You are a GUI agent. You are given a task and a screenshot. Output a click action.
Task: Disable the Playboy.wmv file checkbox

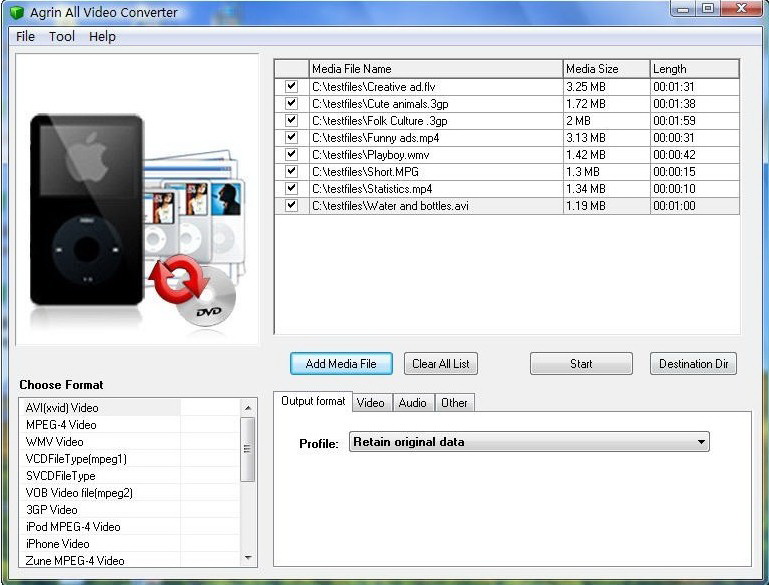coord(291,154)
